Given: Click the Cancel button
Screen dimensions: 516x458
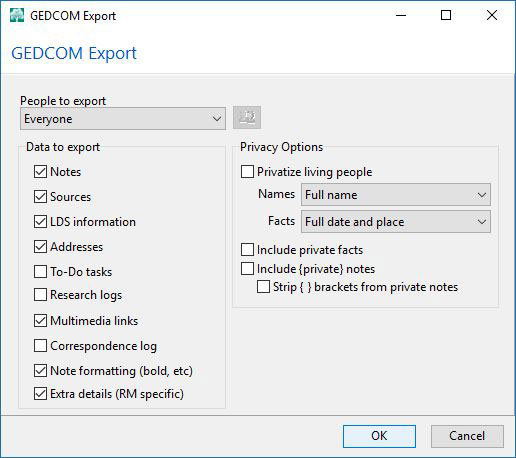Looking at the screenshot, I should click(467, 436).
